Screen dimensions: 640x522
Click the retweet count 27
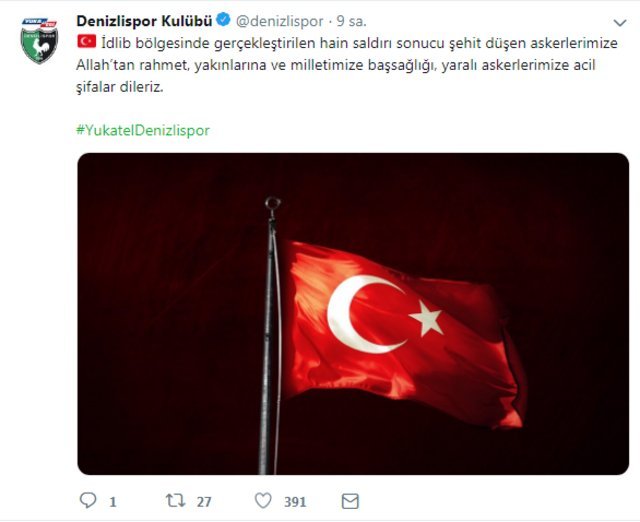204,502
